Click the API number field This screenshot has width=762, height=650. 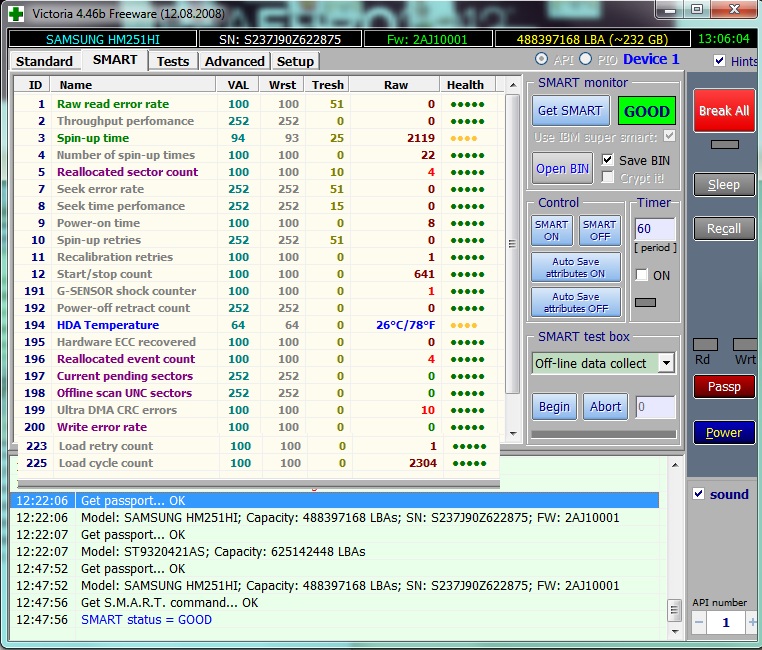click(726, 622)
